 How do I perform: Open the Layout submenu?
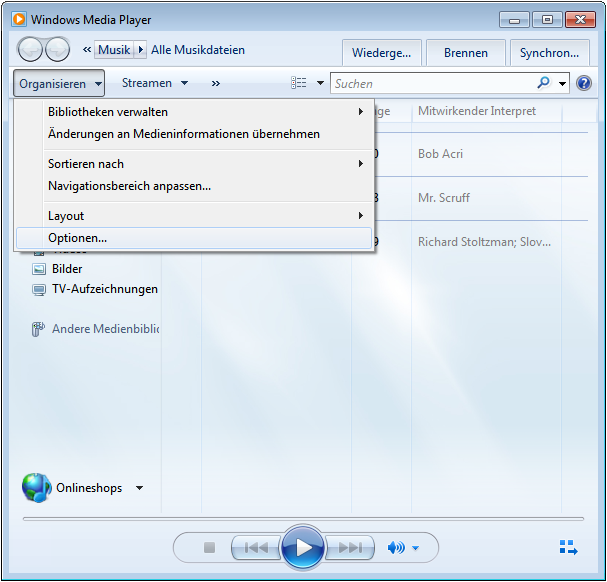pos(194,216)
